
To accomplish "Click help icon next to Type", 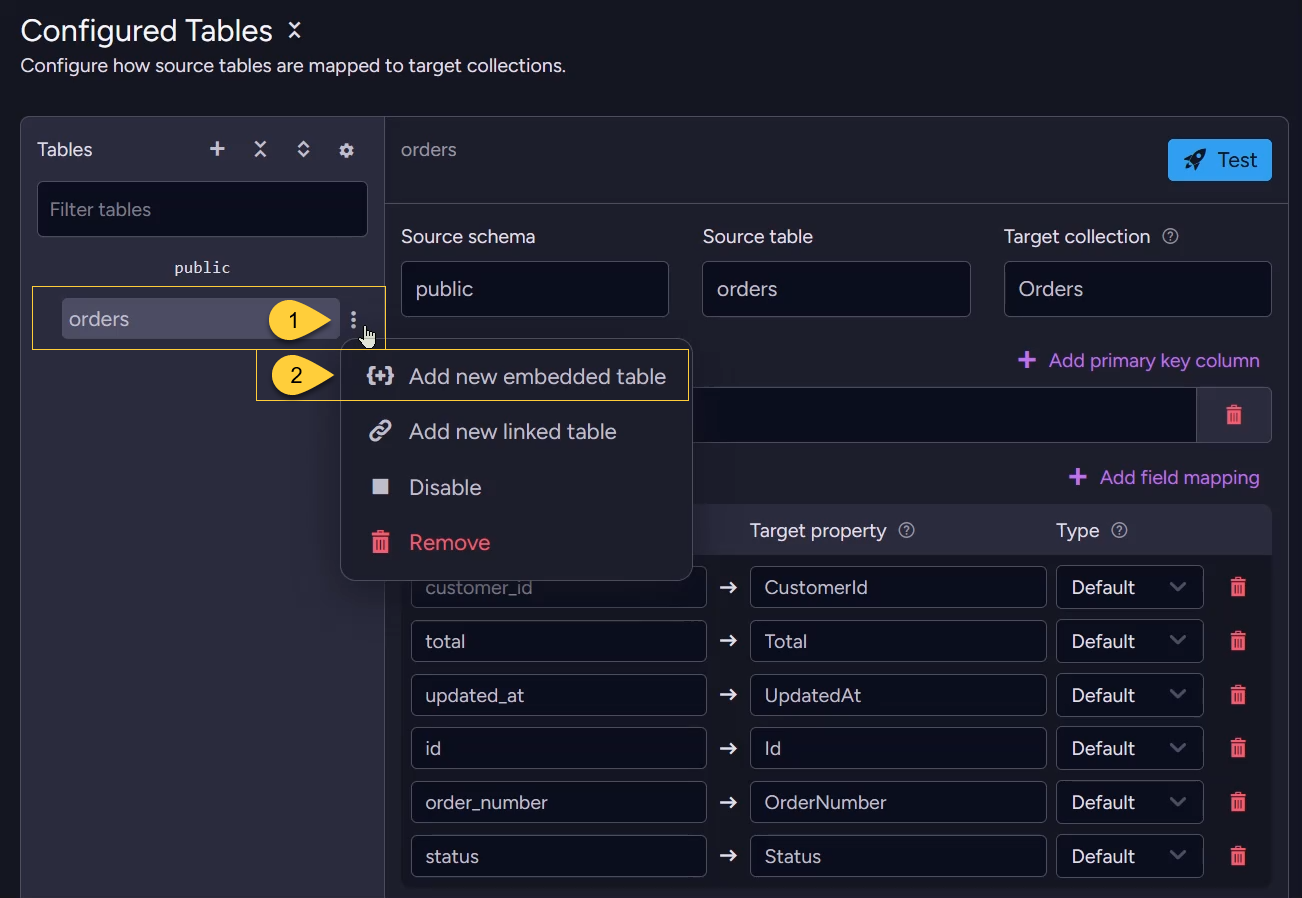I will [x=1120, y=531].
